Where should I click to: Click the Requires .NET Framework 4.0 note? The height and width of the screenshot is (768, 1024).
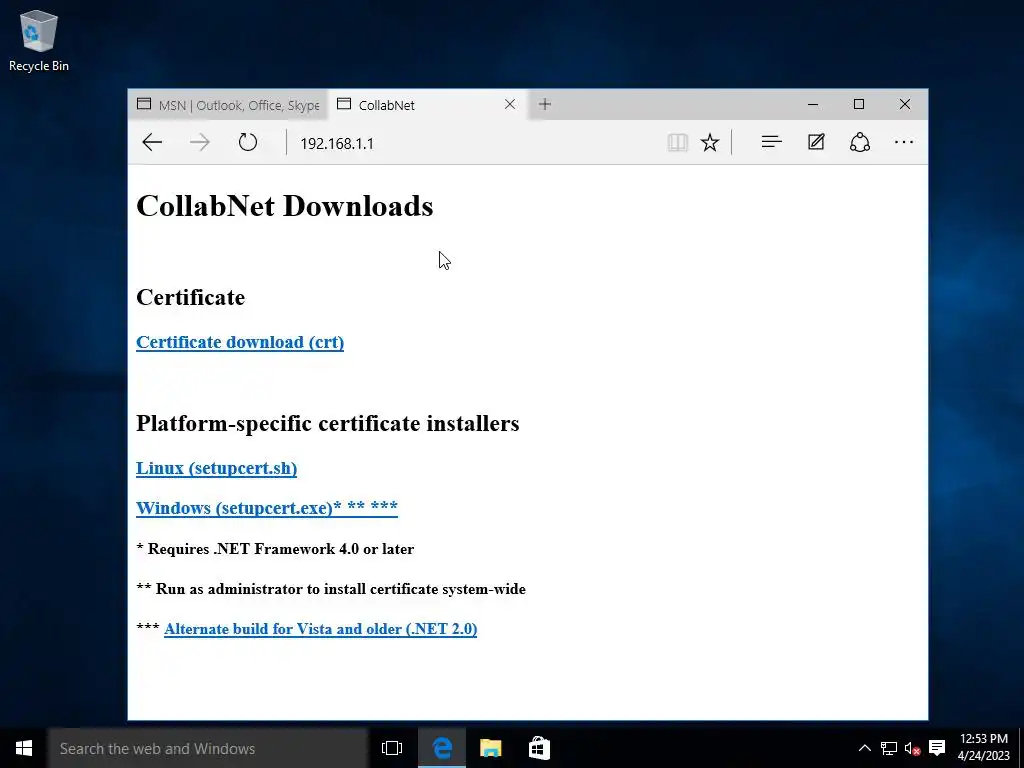point(275,549)
